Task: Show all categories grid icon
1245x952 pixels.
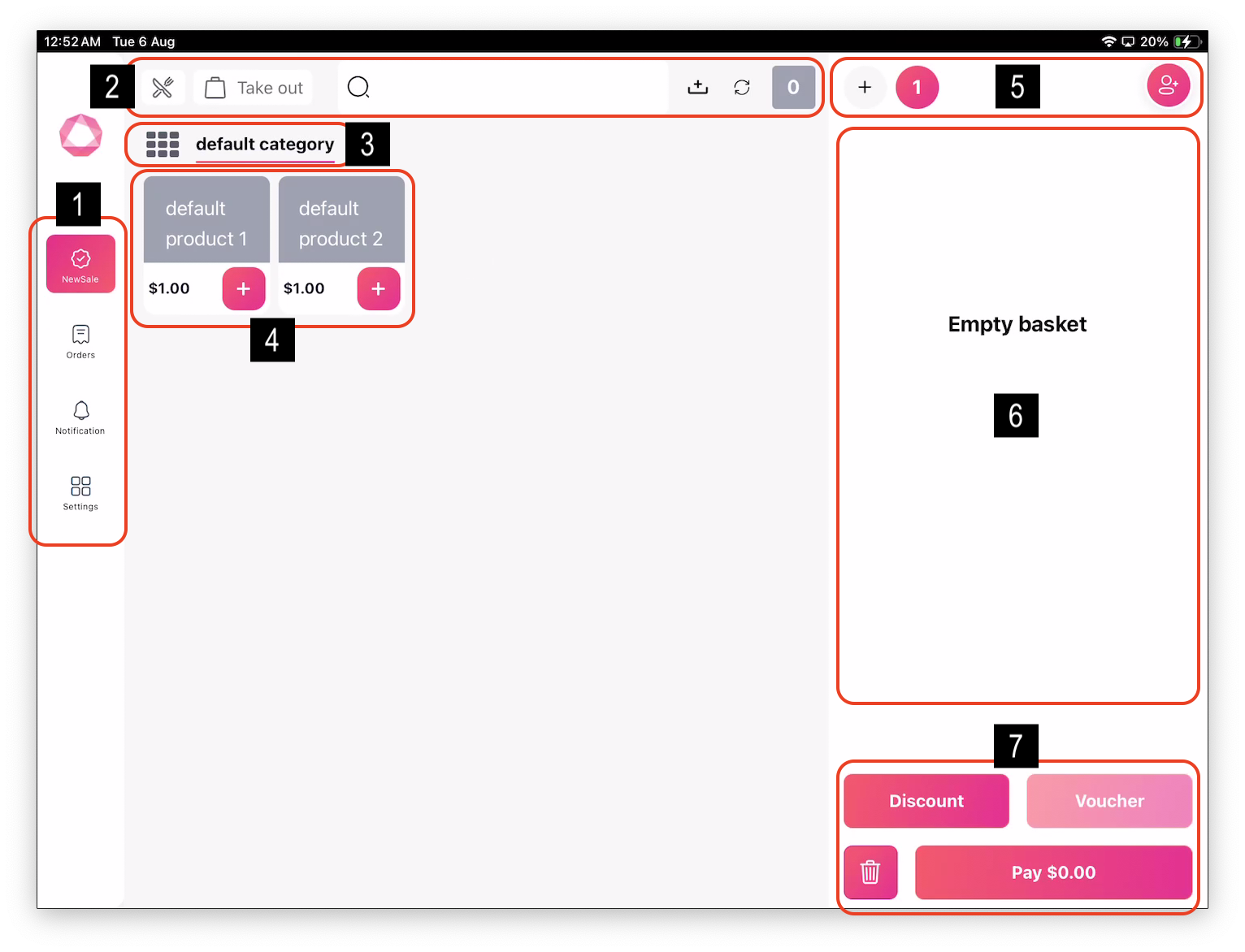Action: tap(163, 145)
